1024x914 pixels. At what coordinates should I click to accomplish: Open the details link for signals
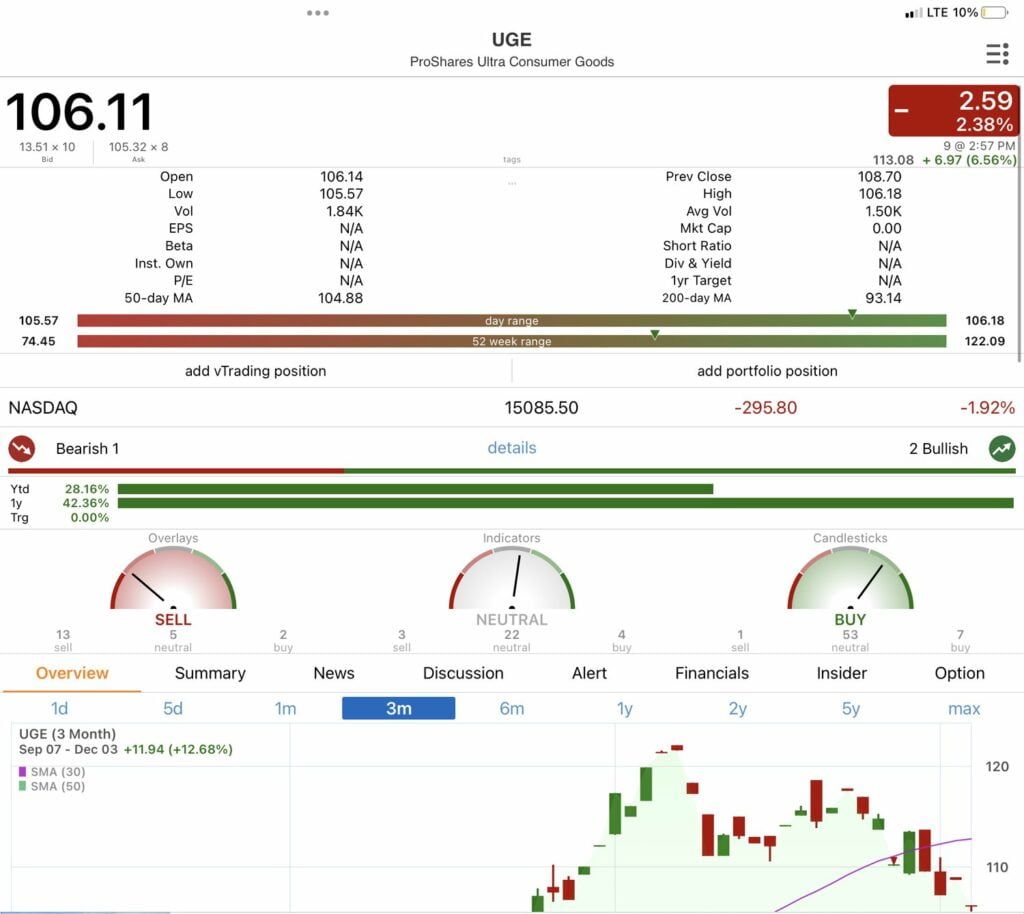click(512, 448)
